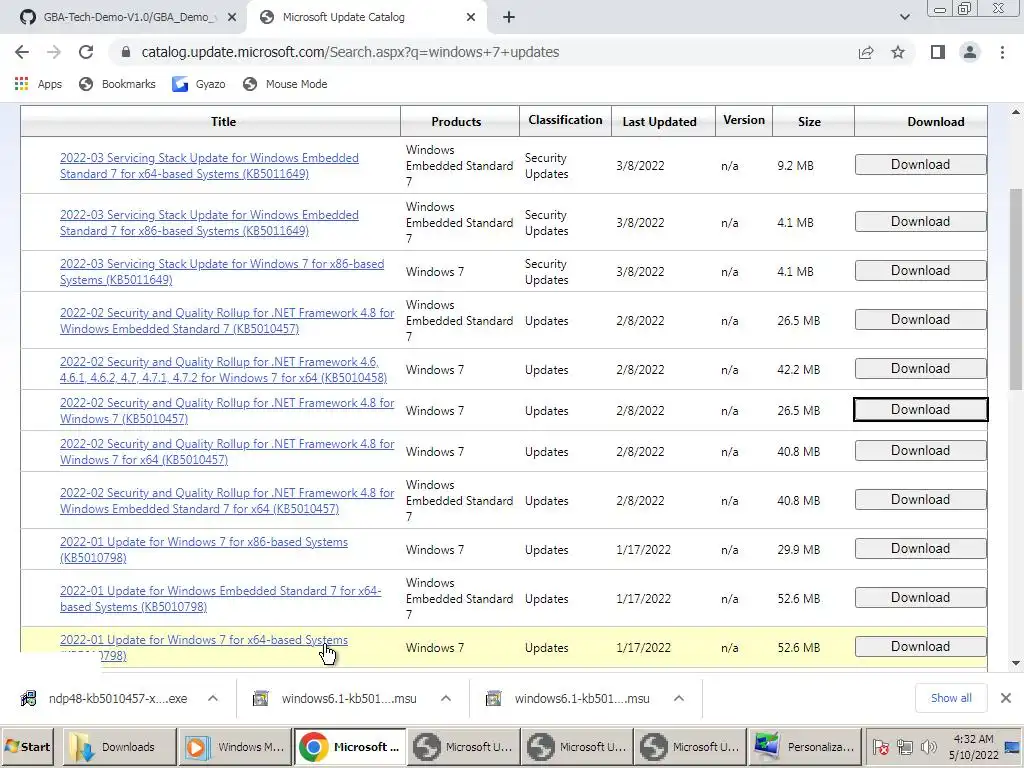Open the Apps grid in the bookmarks bar
This screenshot has width=1024, height=768.
coord(38,84)
